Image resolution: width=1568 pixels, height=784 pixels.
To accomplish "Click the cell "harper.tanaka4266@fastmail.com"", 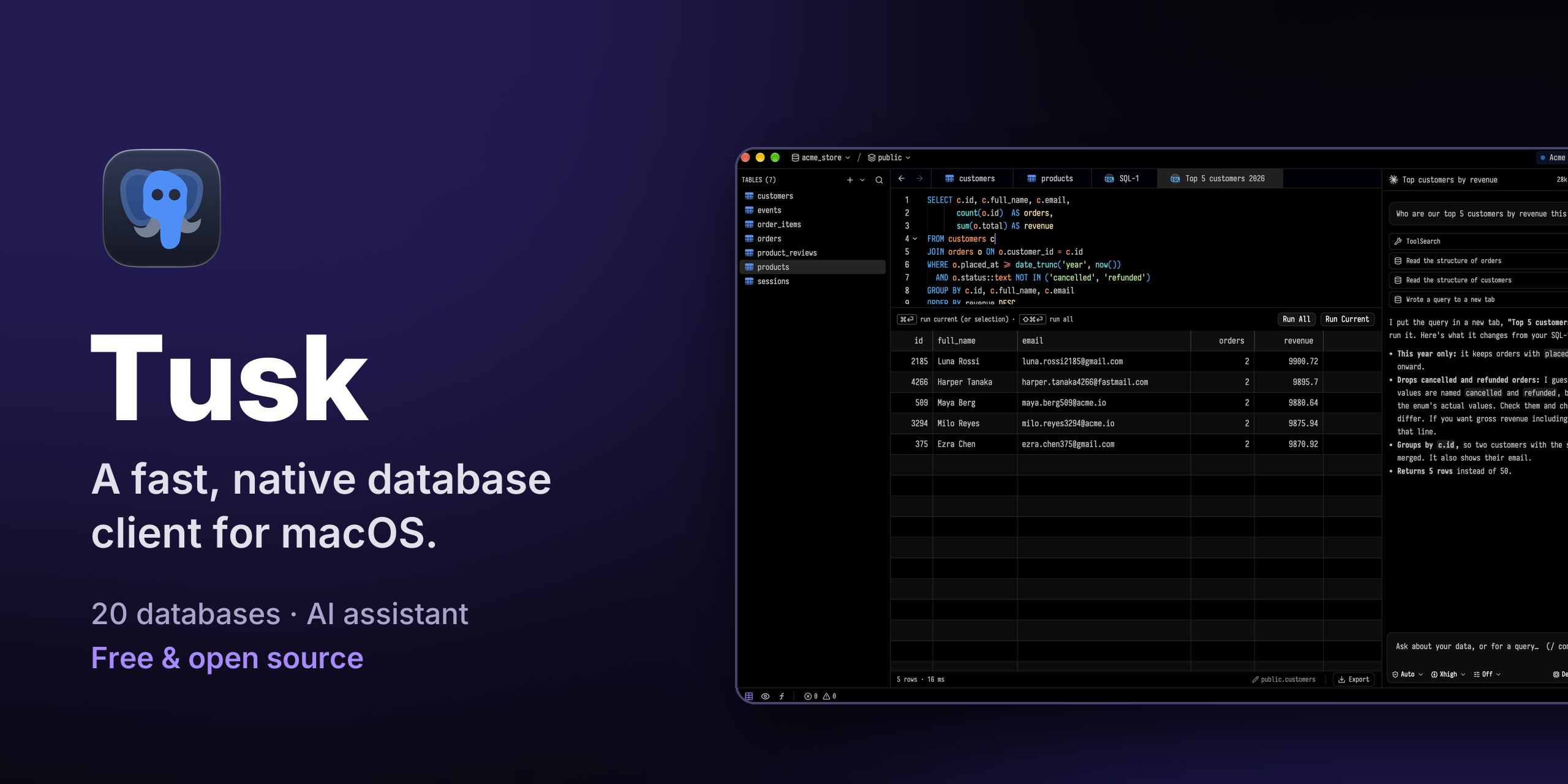I will 1104,382.
